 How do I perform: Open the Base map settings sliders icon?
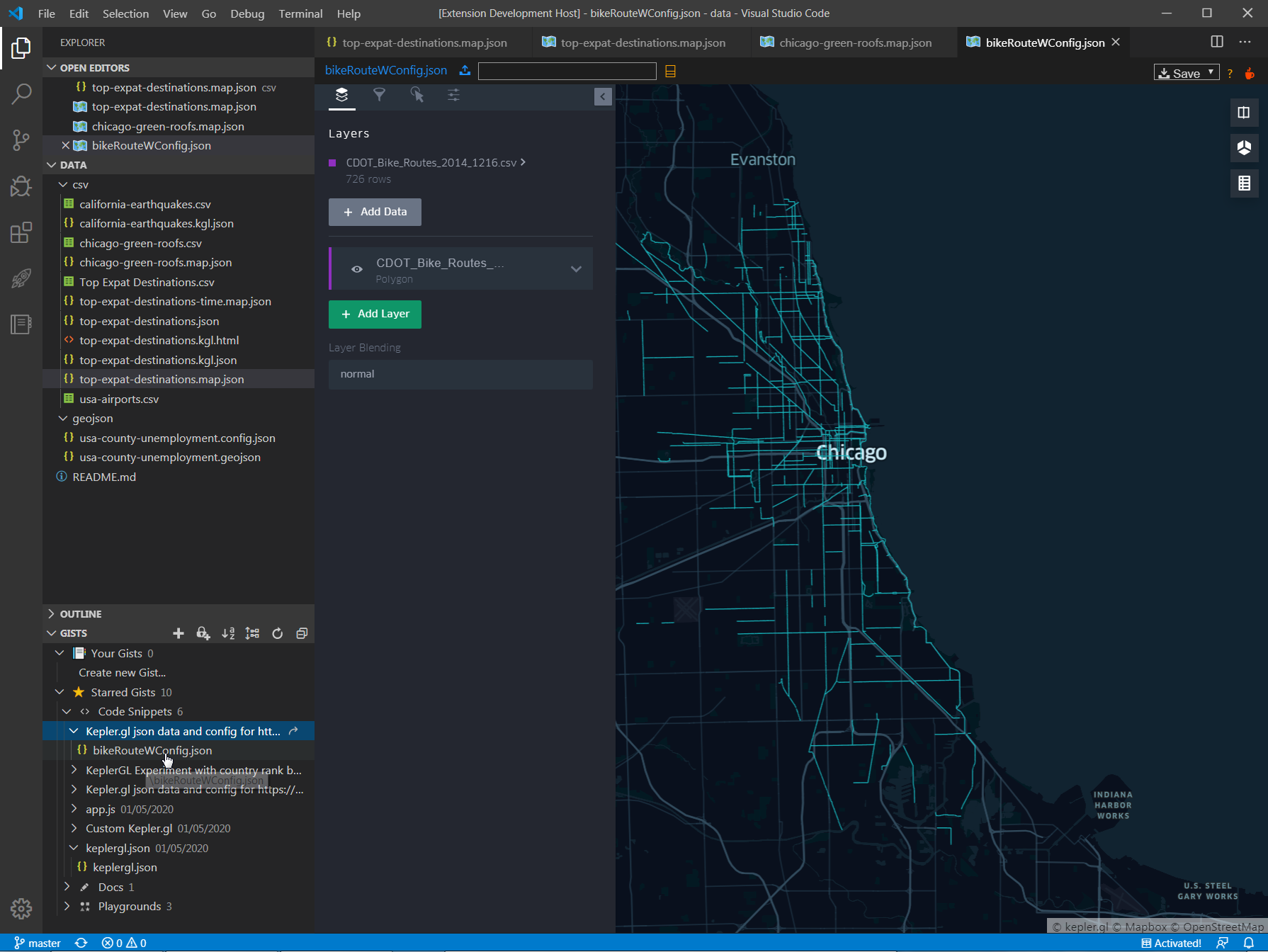click(x=453, y=95)
